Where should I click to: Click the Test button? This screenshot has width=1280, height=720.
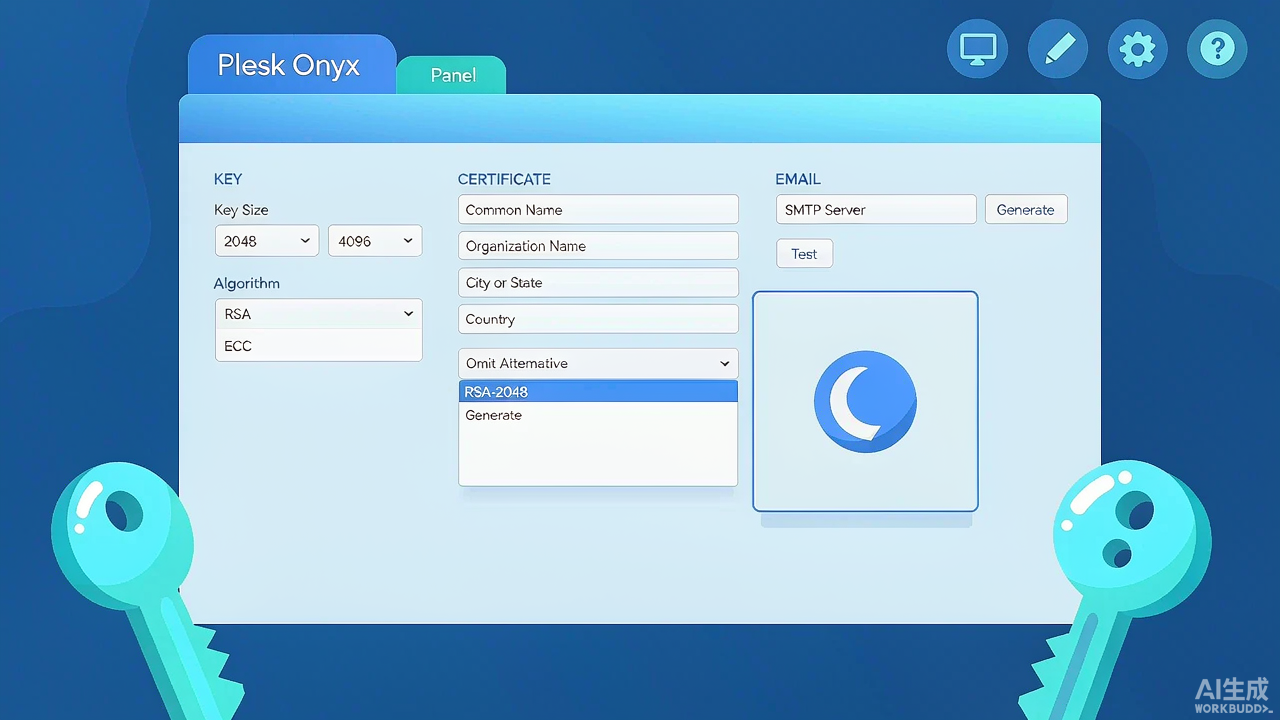(x=804, y=254)
